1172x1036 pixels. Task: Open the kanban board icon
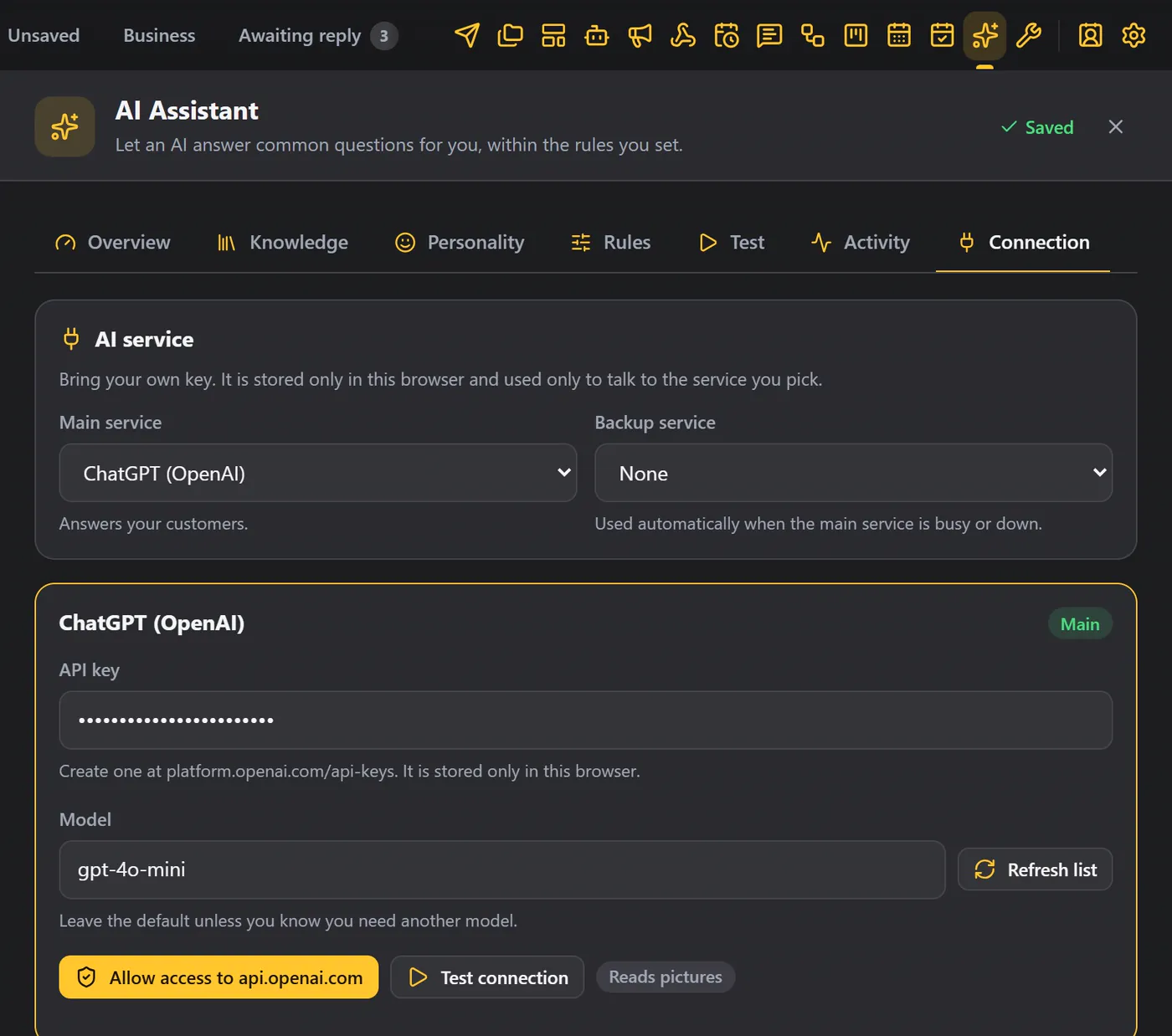856,35
